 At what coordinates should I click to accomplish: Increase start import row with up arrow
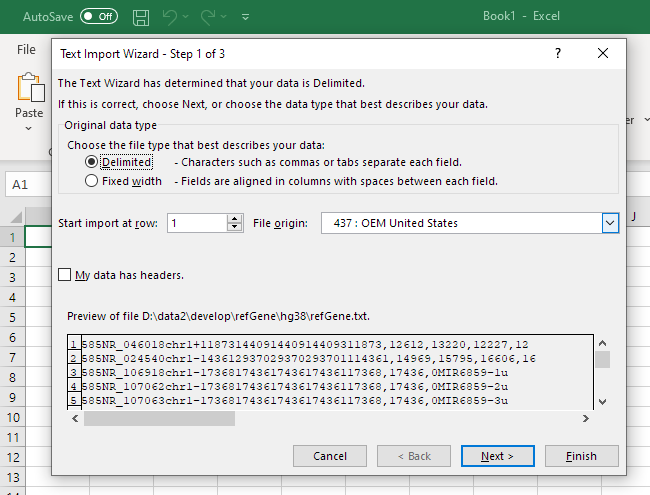point(235,218)
